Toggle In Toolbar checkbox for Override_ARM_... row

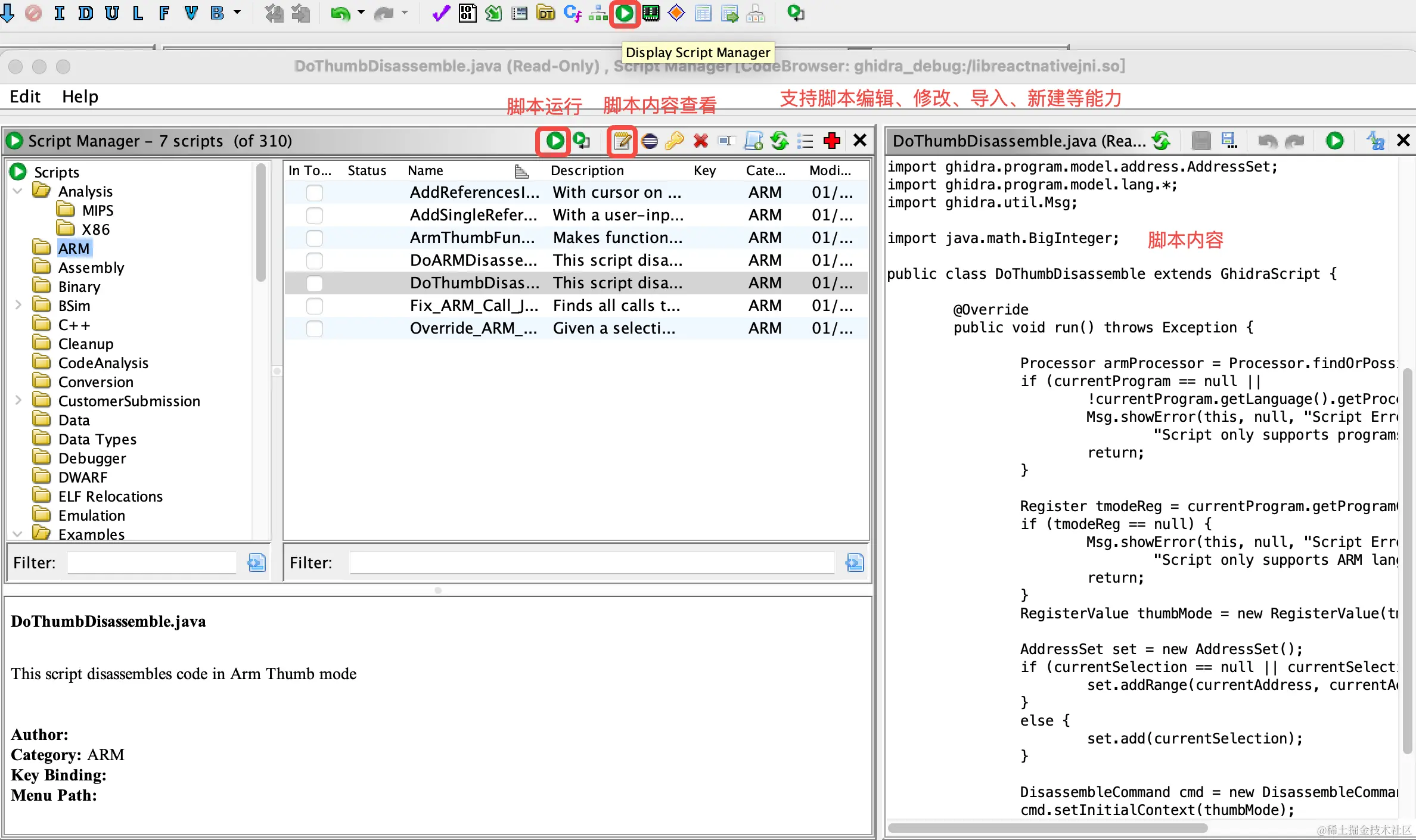pos(314,328)
